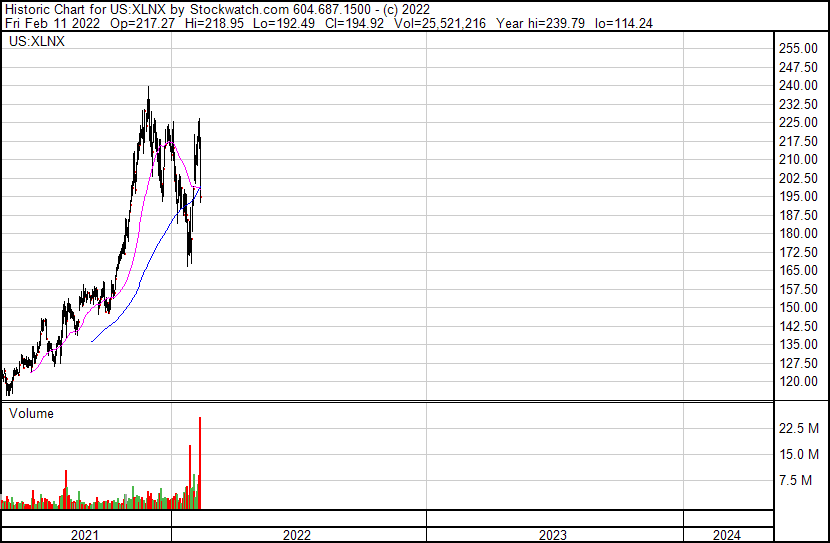Image resolution: width=830 pixels, height=543 pixels.
Task: Select the 2021 year on time axis
Action: [85, 536]
